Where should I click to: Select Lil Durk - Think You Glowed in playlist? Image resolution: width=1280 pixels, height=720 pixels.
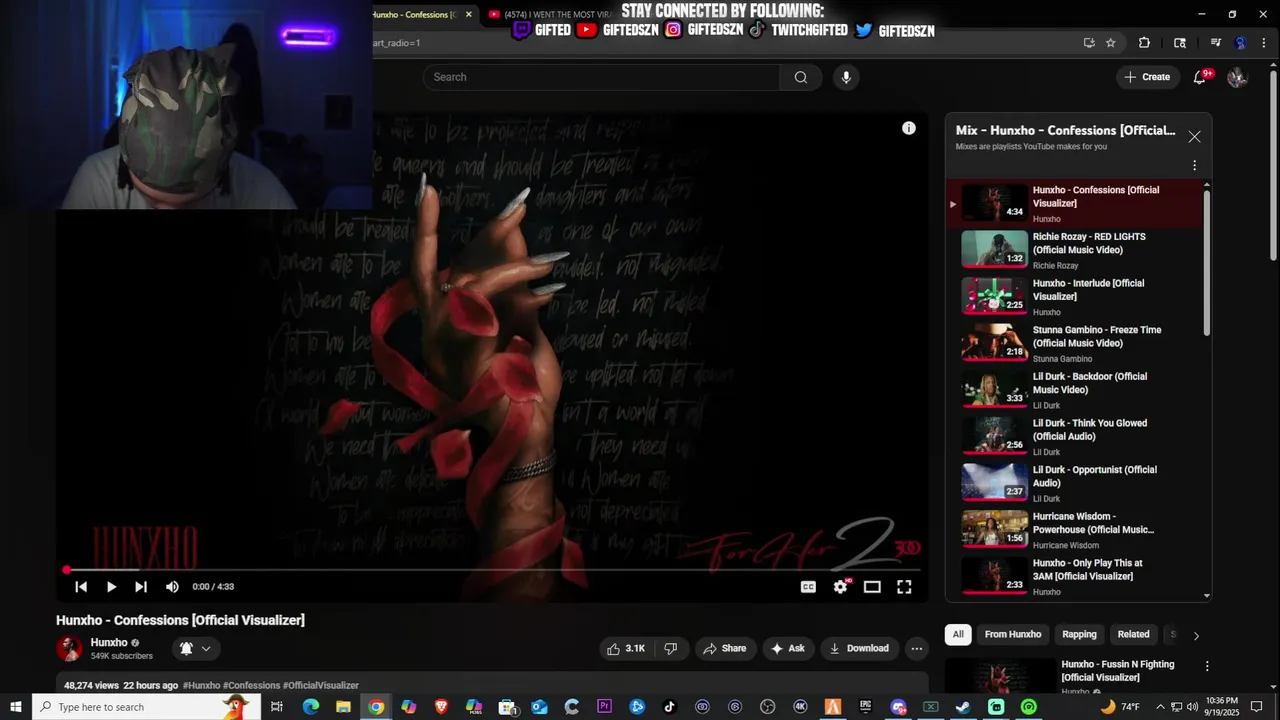pos(1075,436)
